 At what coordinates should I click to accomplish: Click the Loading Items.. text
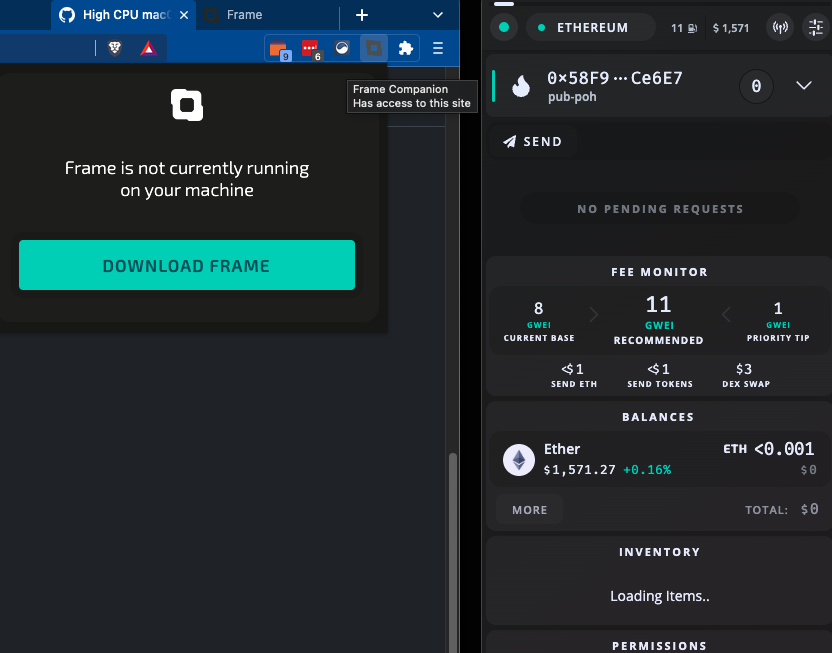tap(660, 596)
